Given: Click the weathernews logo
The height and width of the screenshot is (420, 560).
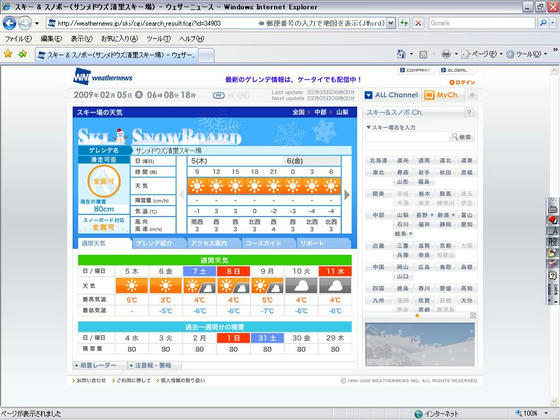Looking at the screenshot, I should pyautogui.click(x=103, y=76).
